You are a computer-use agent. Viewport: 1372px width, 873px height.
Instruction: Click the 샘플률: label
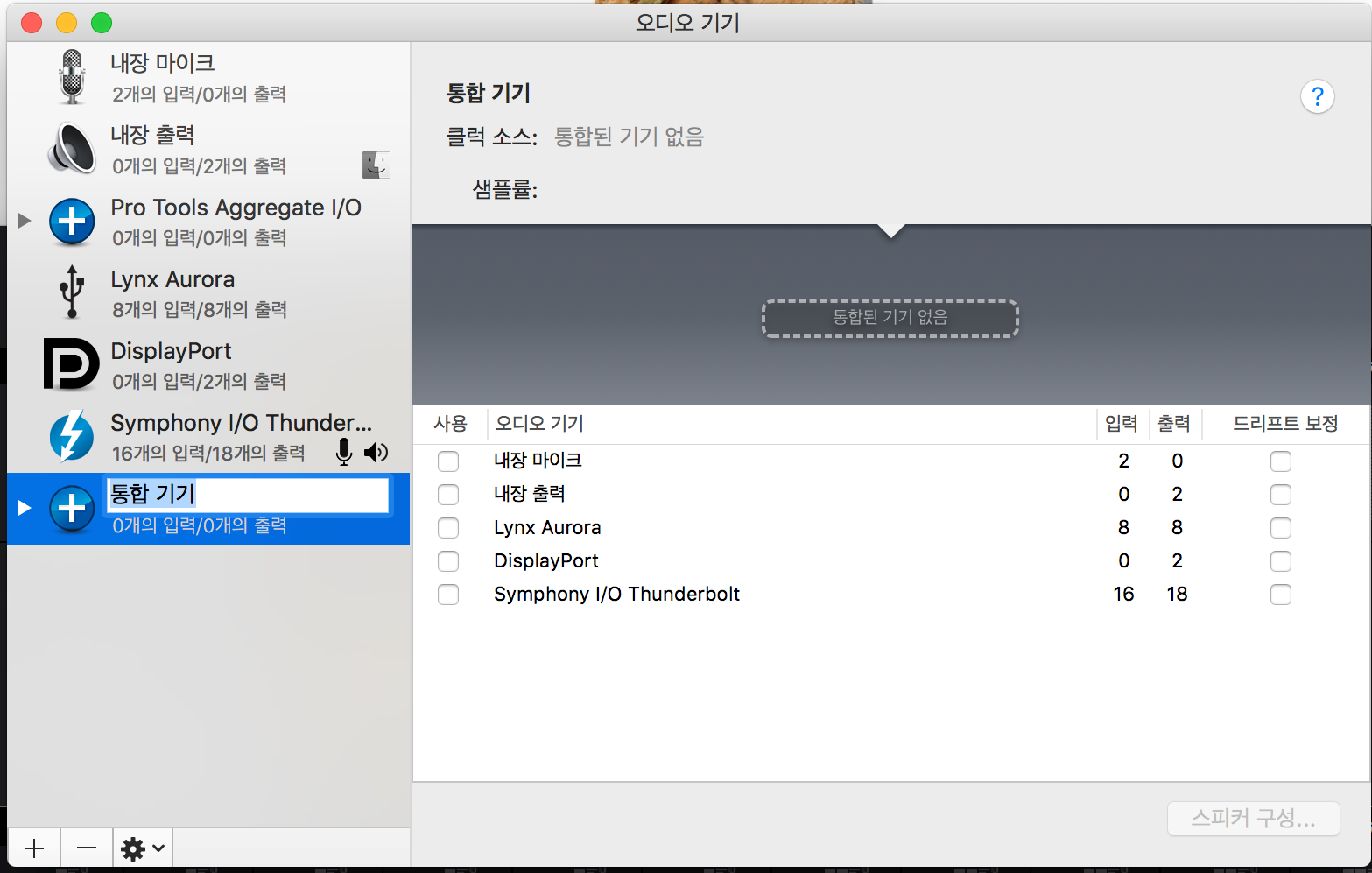(x=505, y=189)
